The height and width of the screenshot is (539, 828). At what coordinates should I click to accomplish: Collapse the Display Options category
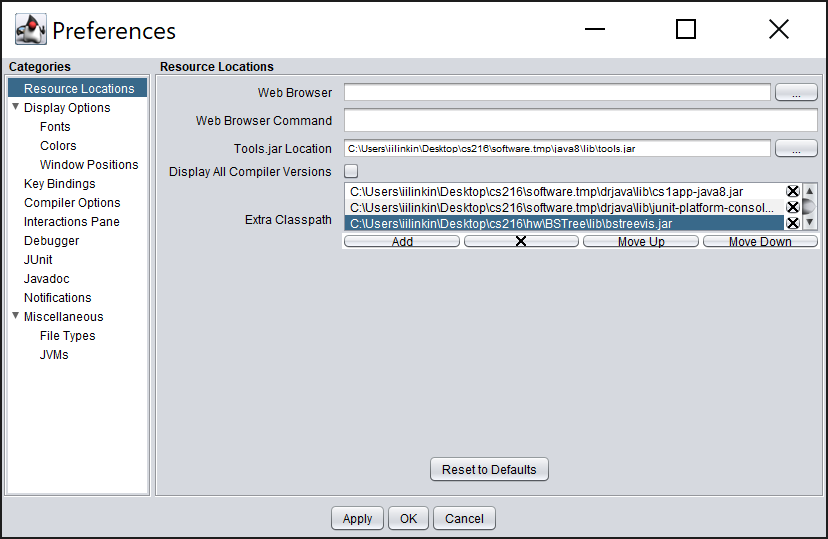[x=16, y=107]
